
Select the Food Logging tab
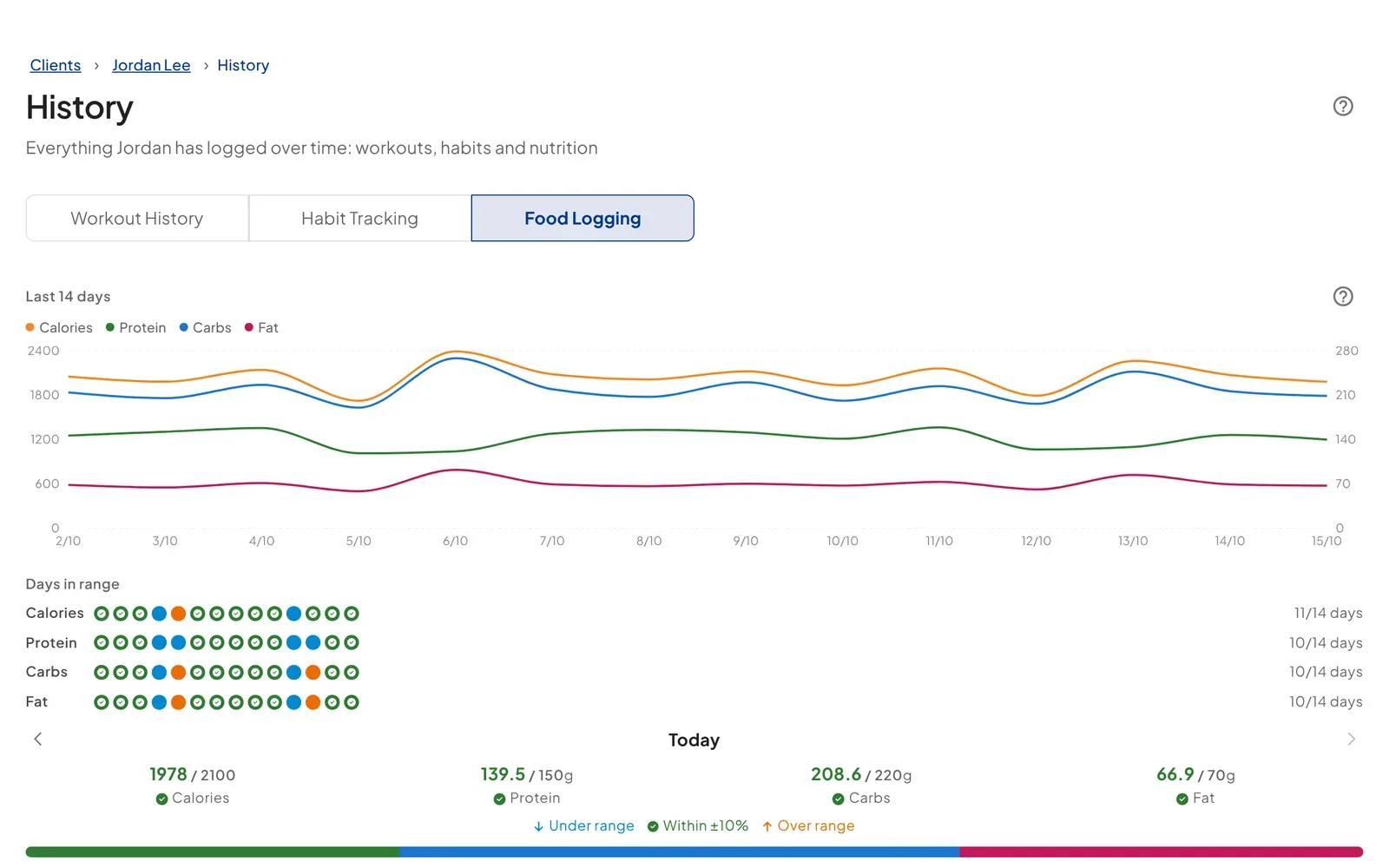(x=583, y=219)
